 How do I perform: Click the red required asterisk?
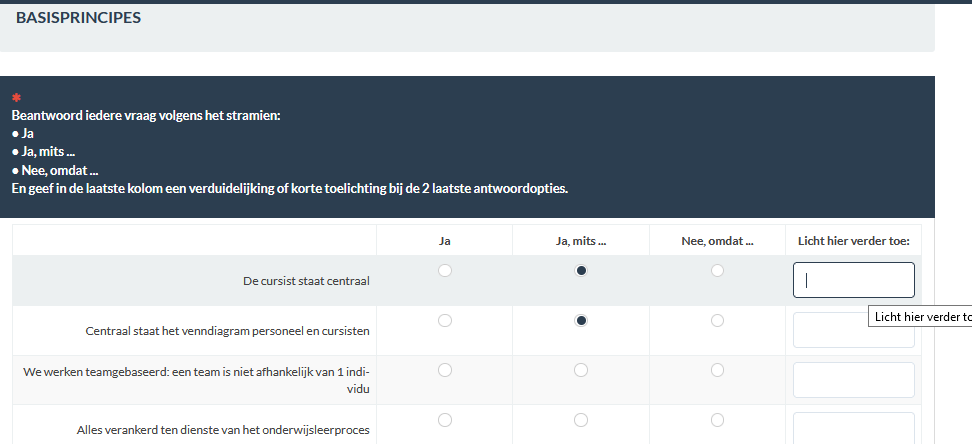click(17, 98)
